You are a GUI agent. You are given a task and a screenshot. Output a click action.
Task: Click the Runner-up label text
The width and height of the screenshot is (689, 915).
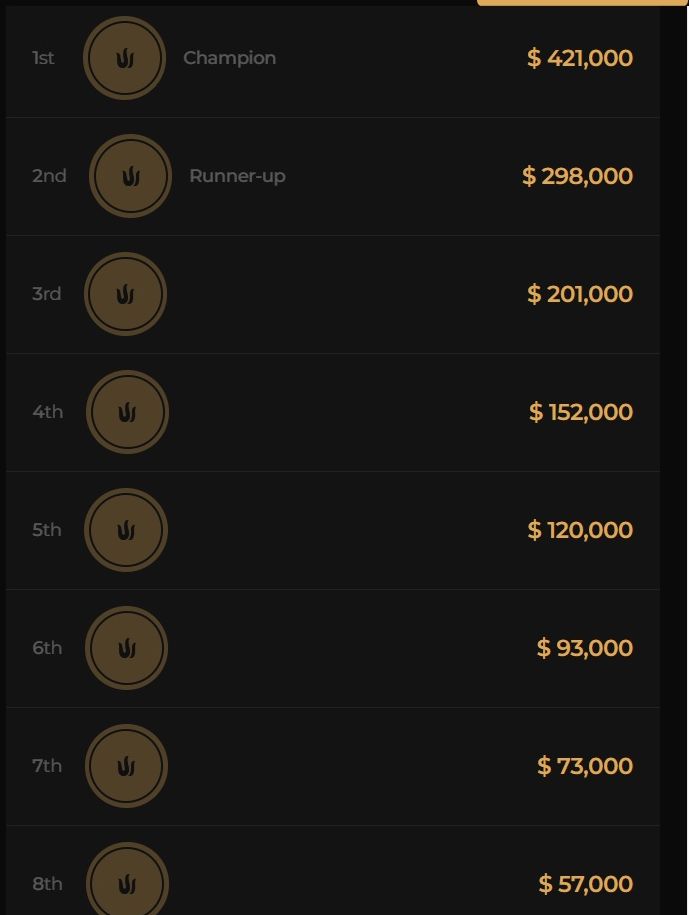(x=237, y=176)
